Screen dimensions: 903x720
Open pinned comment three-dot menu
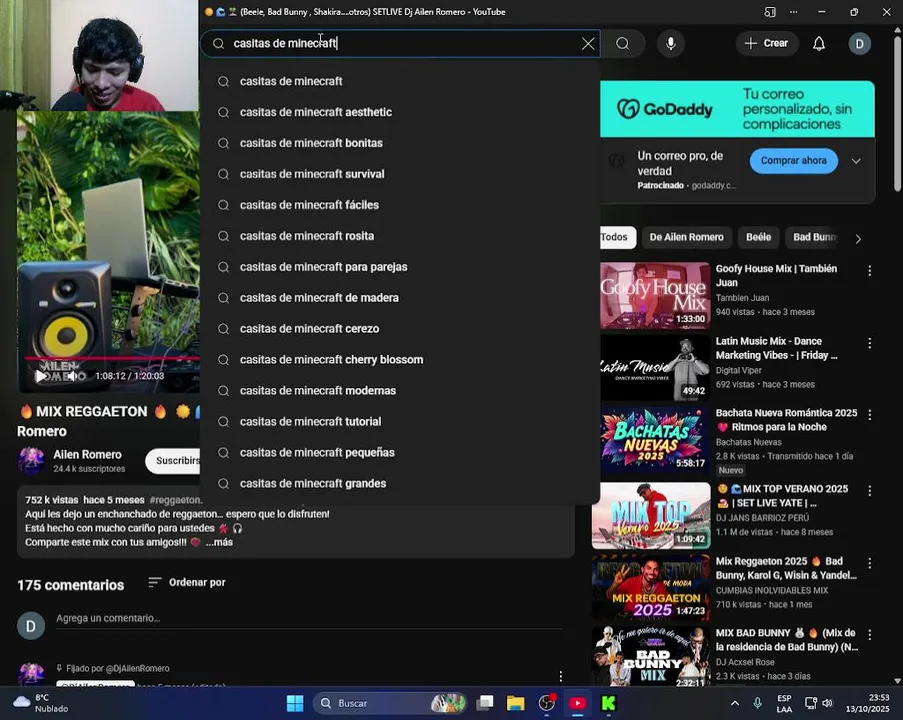coord(560,676)
